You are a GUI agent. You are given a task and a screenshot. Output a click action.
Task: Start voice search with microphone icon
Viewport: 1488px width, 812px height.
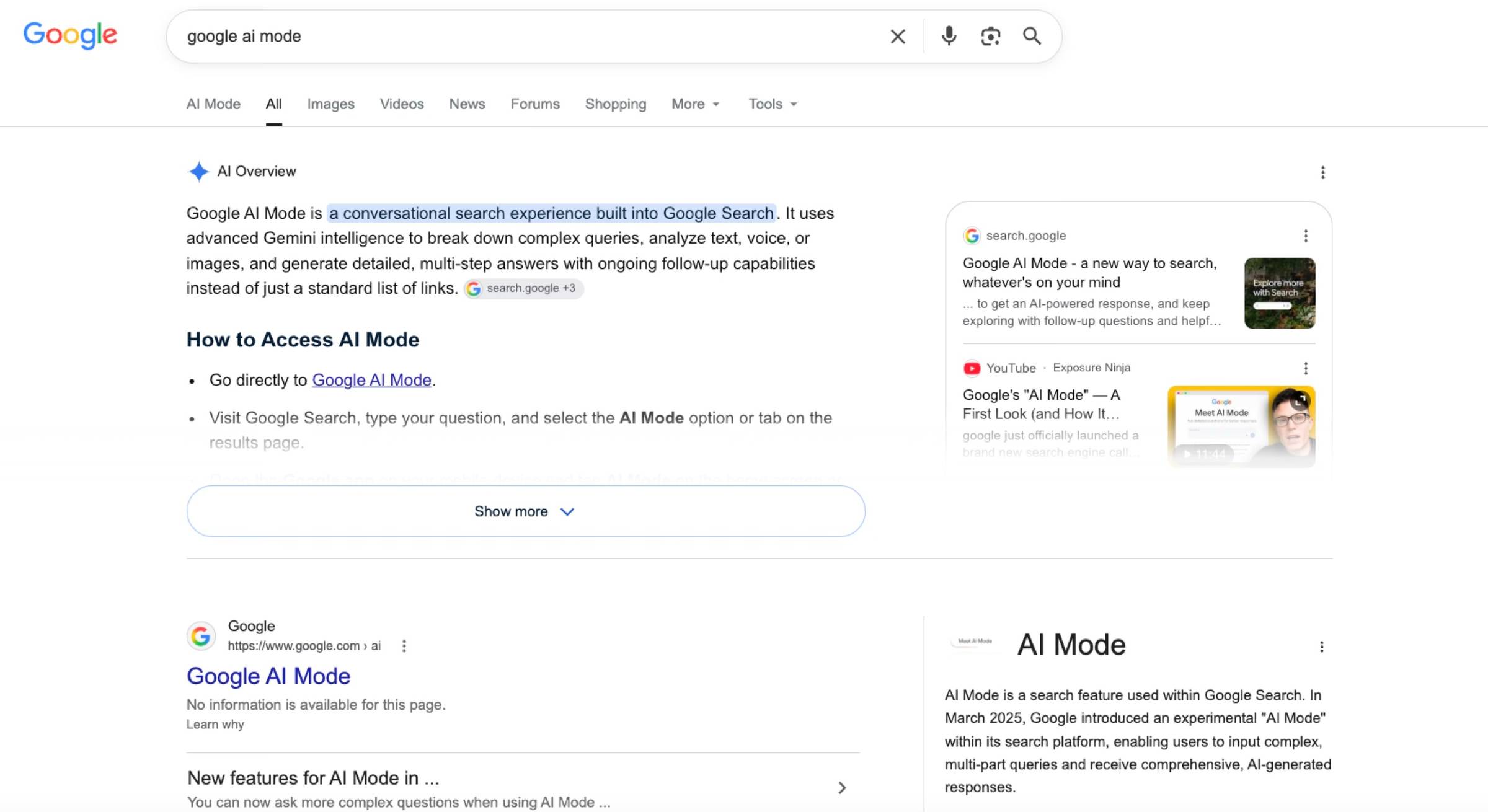click(x=949, y=37)
